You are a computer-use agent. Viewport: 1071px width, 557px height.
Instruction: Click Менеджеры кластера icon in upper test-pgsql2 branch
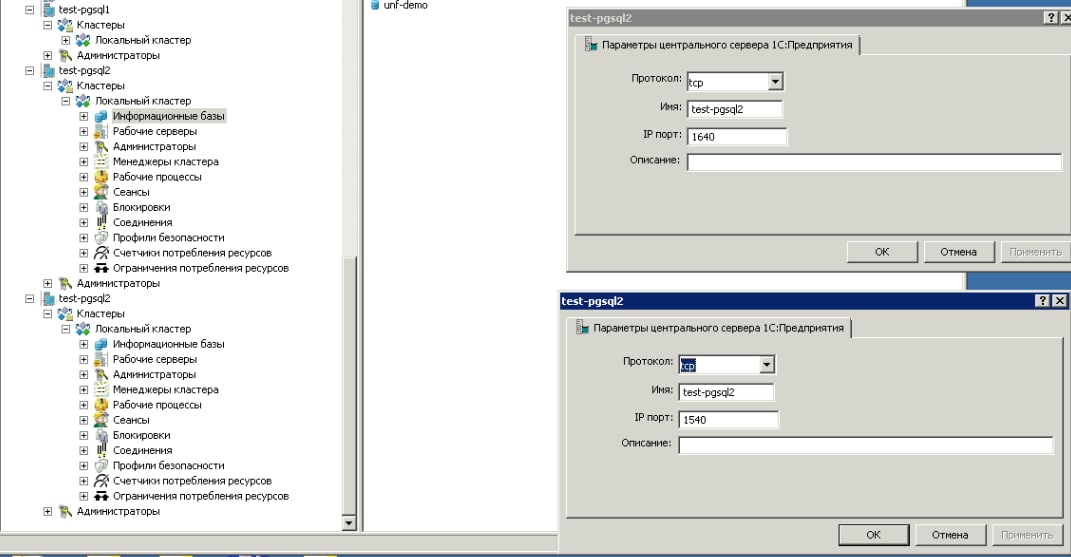101,161
